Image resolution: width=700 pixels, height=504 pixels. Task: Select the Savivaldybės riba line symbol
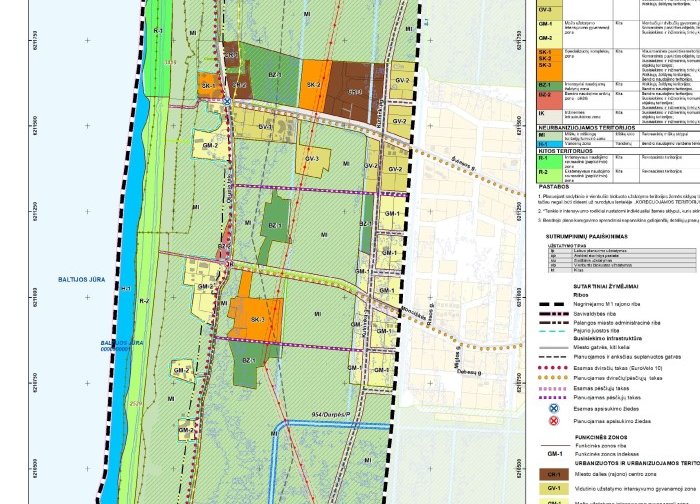coord(554,314)
